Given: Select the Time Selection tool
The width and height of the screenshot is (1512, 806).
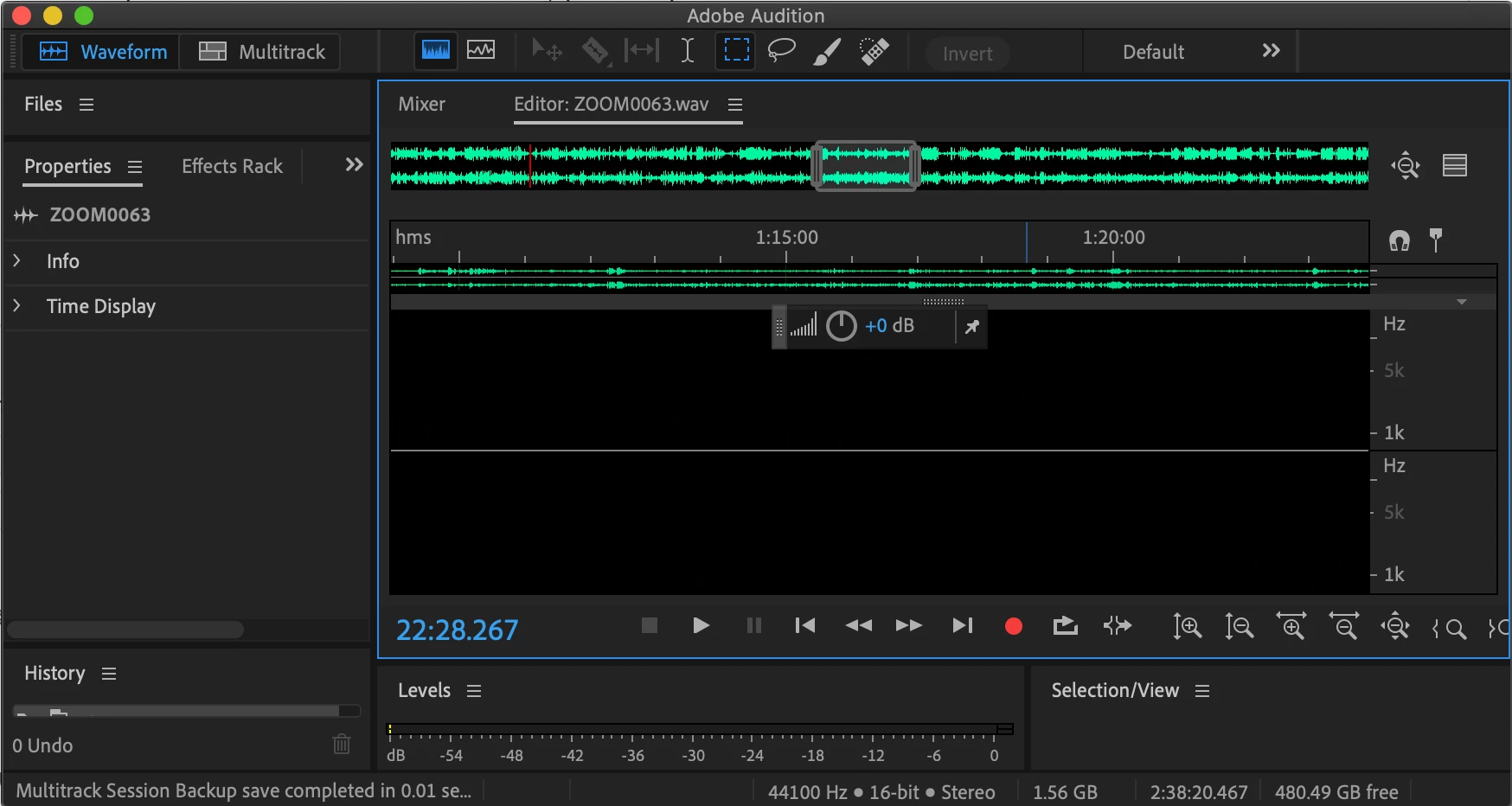Looking at the screenshot, I should 688,51.
